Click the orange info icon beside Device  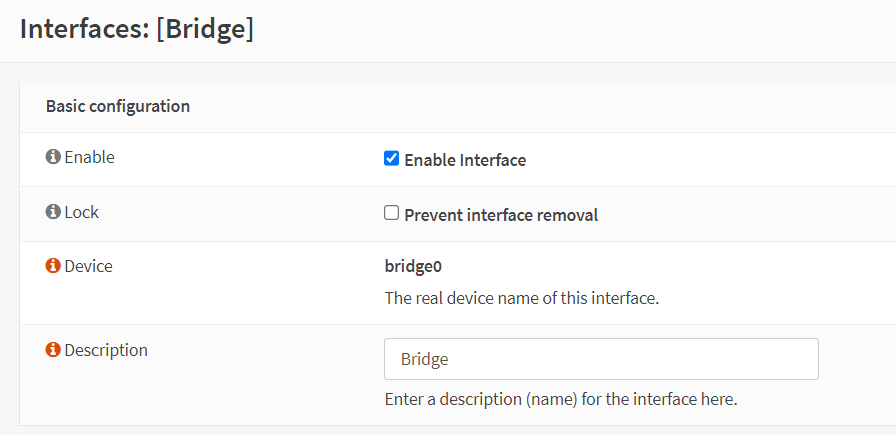53,267
